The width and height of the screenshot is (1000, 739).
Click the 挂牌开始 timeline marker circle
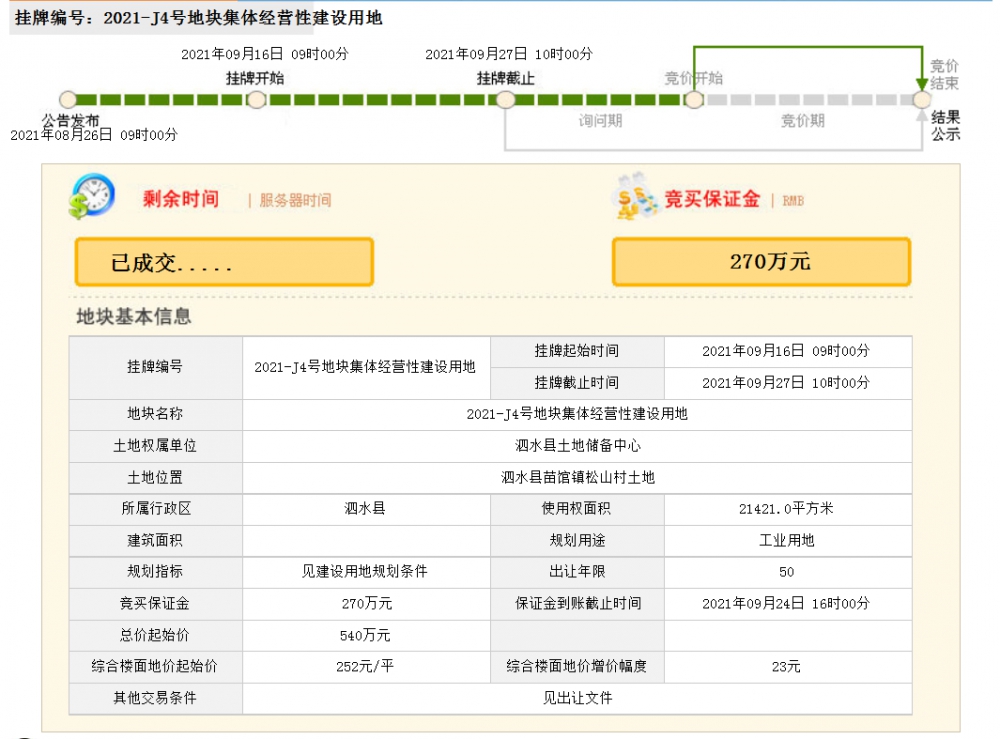click(x=256, y=99)
